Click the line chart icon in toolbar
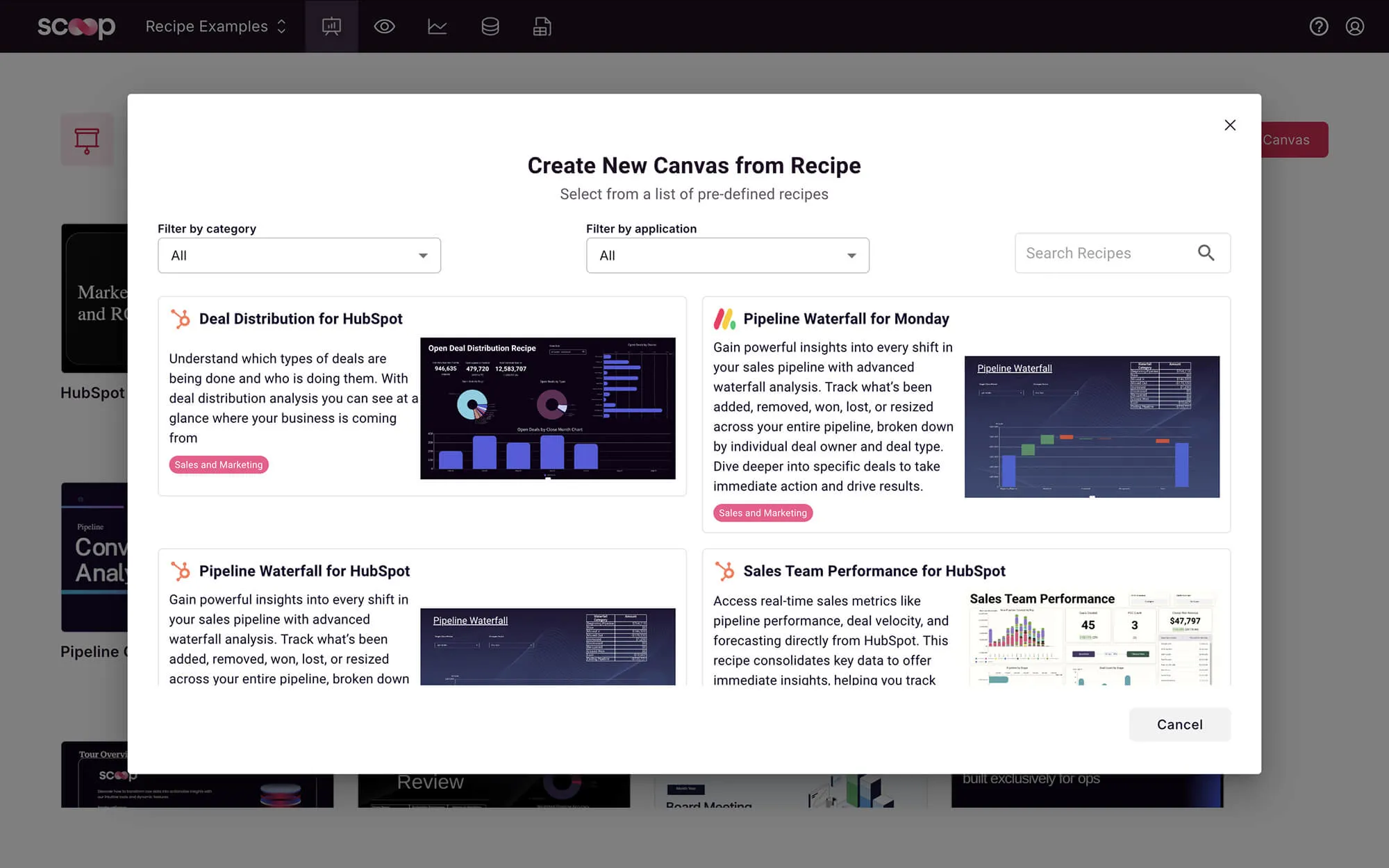The height and width of the screenshot is (868, 1389). 437,26
